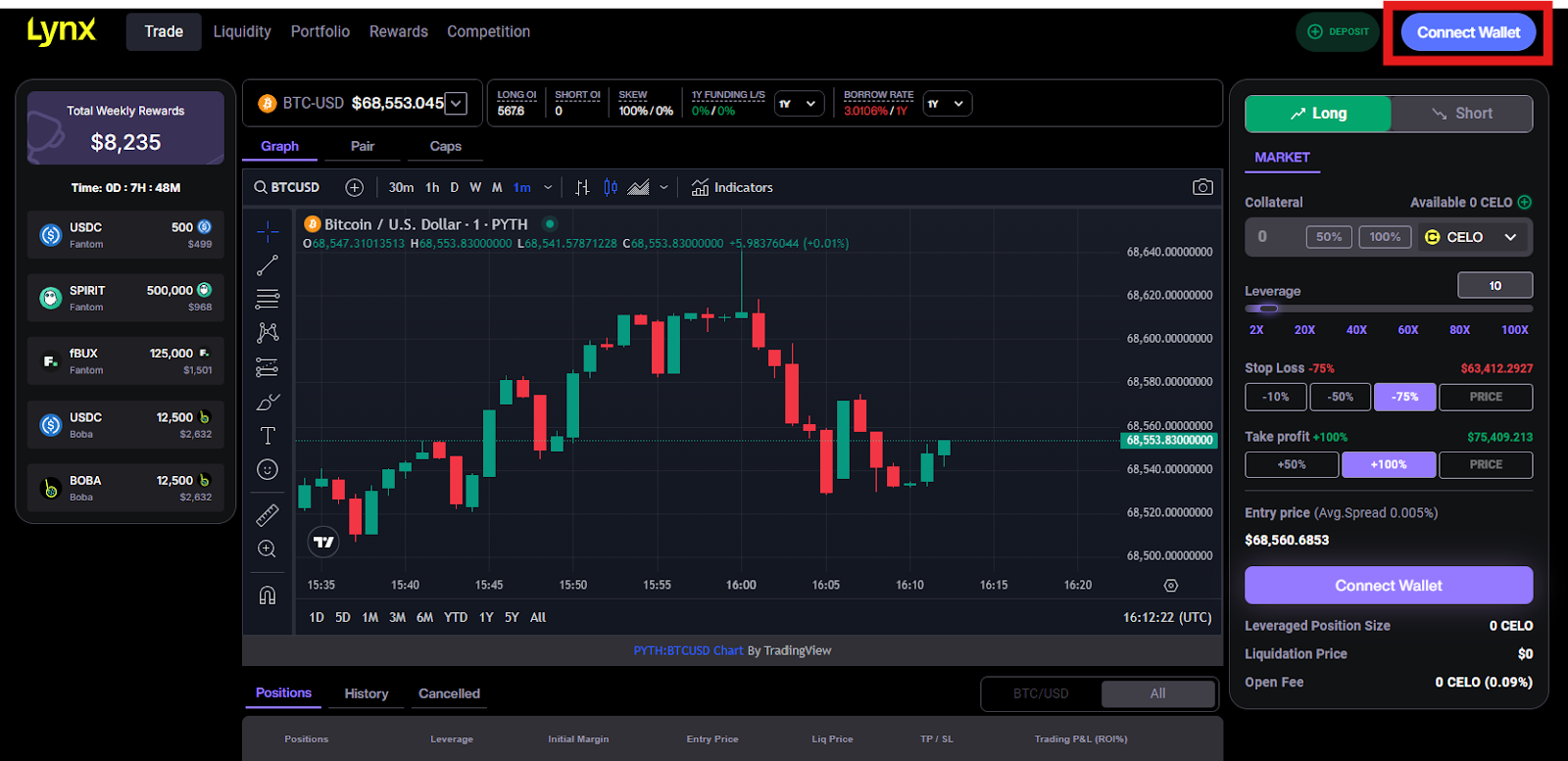This screenshot has width=1568, height=761.
Task: Select the long position forecasting tool
Action: (268, 367)
